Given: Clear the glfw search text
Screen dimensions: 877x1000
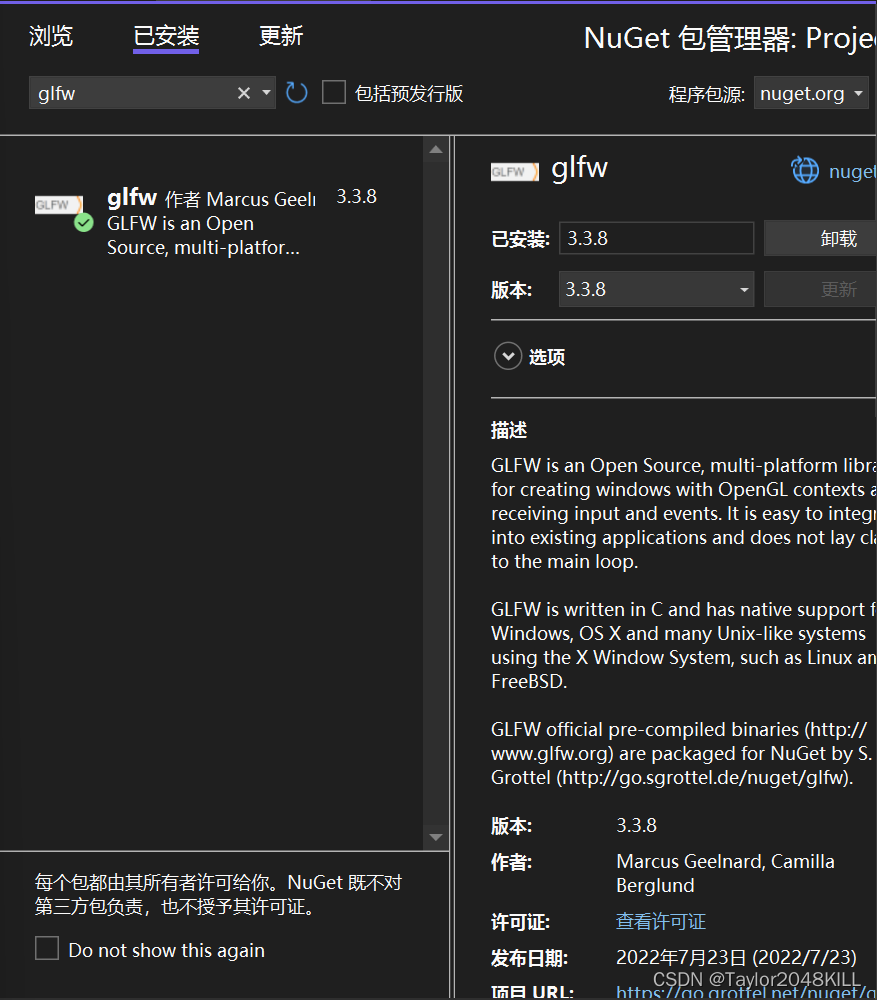Looking at the screenshot, I should click(244, 93).
